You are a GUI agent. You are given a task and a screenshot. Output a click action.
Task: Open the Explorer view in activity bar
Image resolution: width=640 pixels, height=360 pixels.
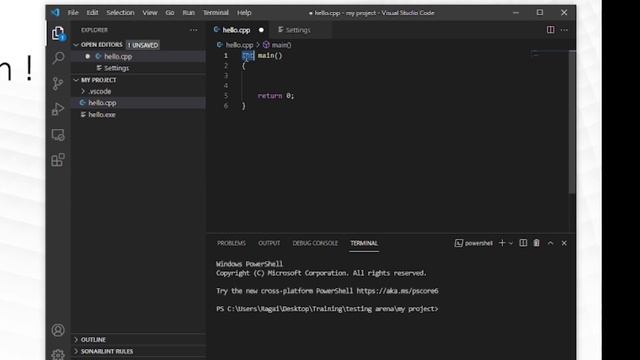[58, 33]
